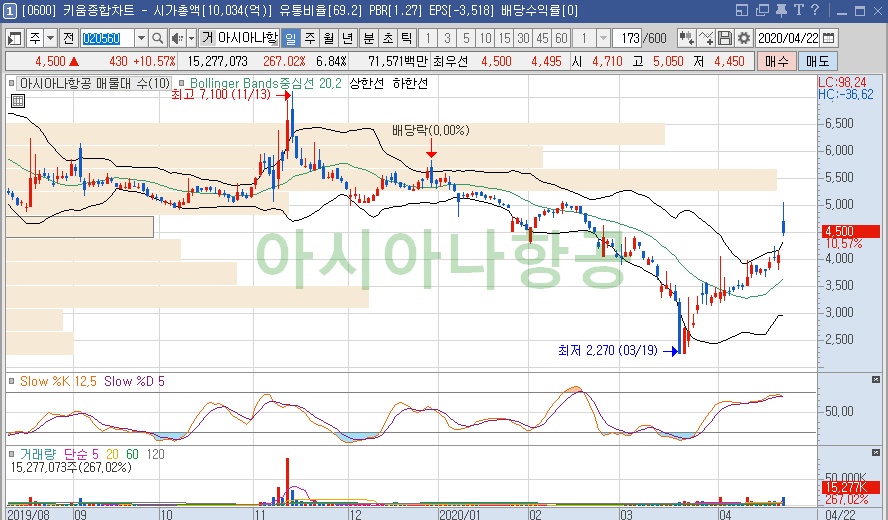Click the 60 interval button
Viewport: 888px width, 520px height.
click(x=561, y=39)
